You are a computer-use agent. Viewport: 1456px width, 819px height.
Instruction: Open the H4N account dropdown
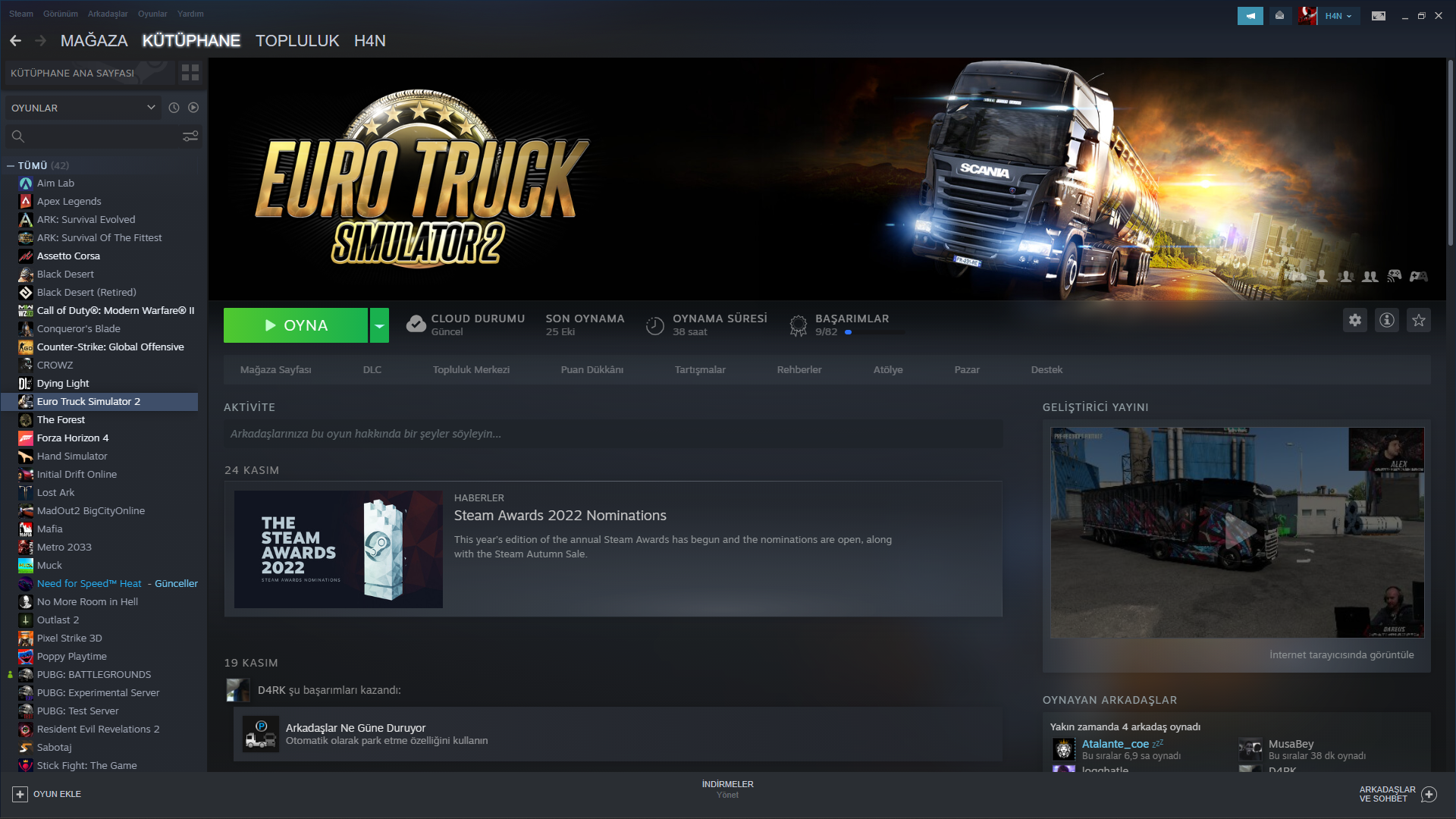pos(1338,16)
